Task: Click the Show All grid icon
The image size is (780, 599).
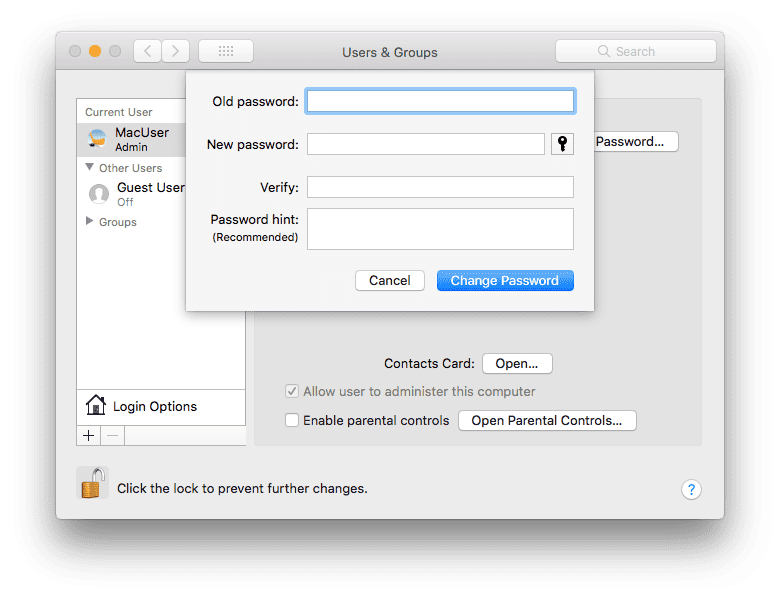Action: [x=226, y=51]
